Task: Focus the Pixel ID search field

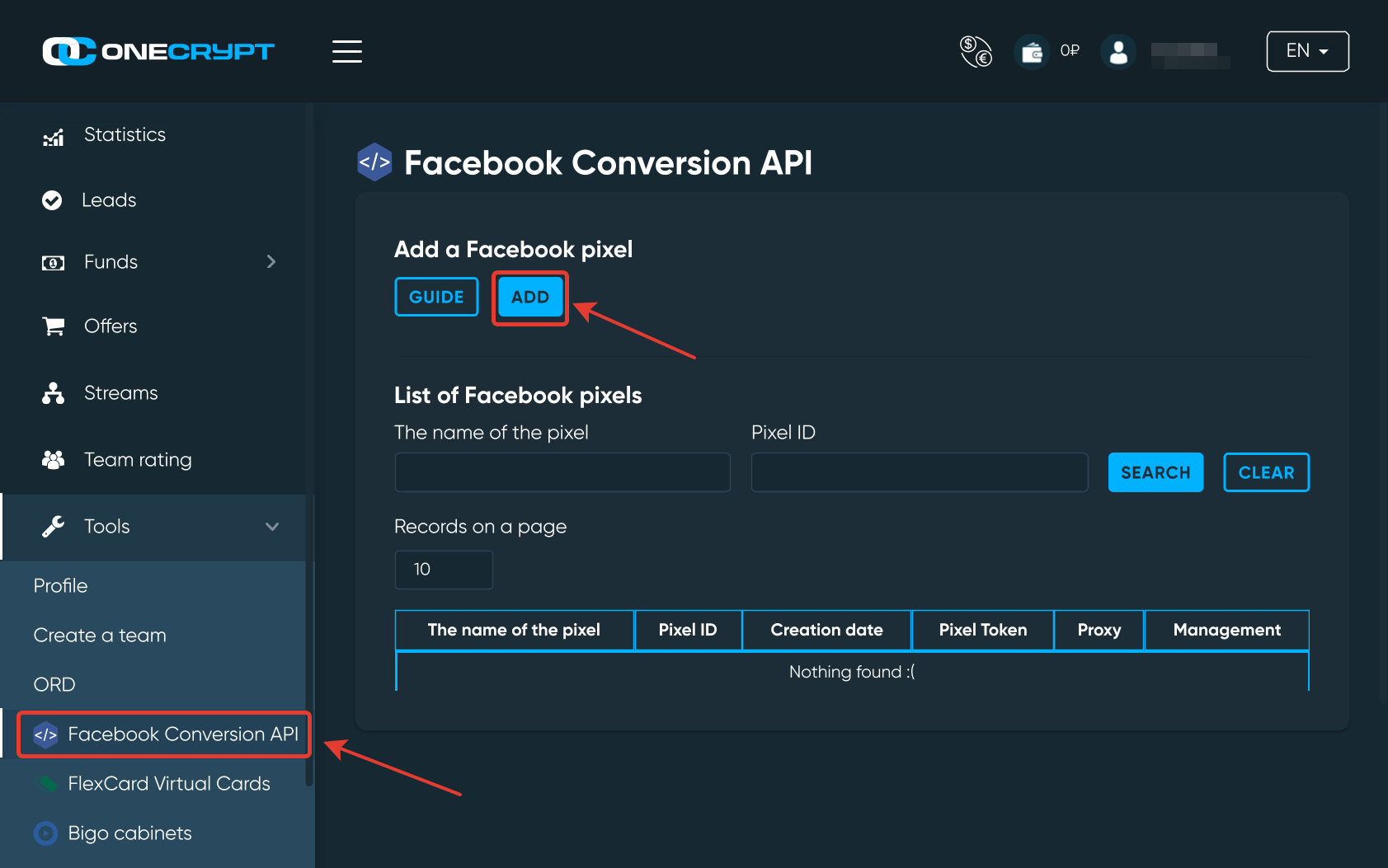Action: pyautogui.click(x=920, y=472)
